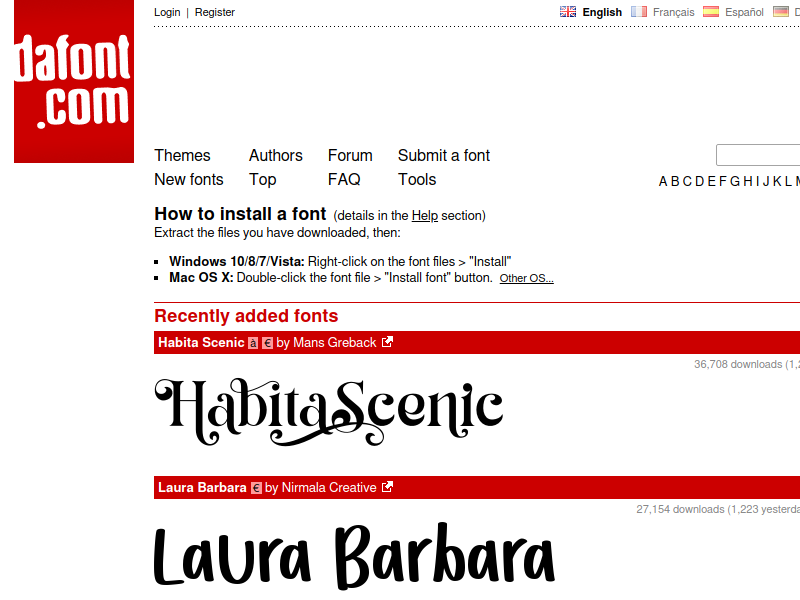
Task: Browse fonts starting with letter K
Action: (x=777, y=181)
